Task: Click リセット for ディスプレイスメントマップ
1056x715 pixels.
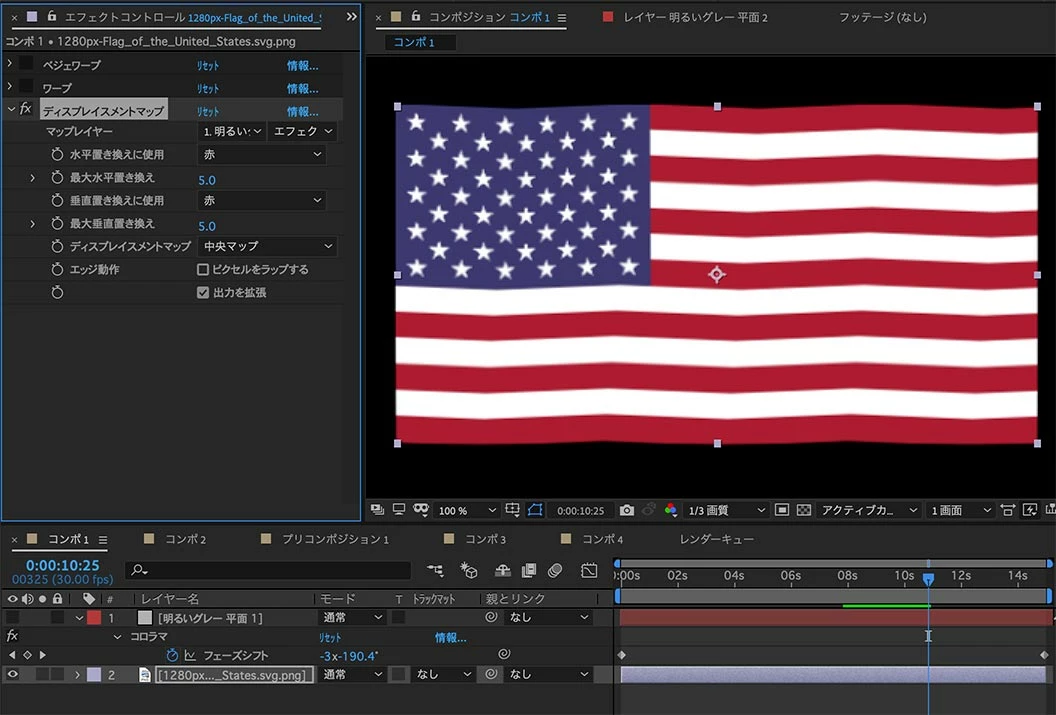Action: click(207, 111)
